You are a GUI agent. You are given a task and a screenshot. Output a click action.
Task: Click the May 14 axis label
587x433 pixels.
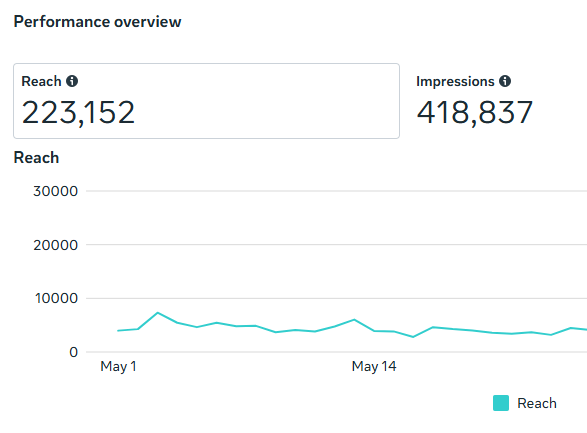374,366
